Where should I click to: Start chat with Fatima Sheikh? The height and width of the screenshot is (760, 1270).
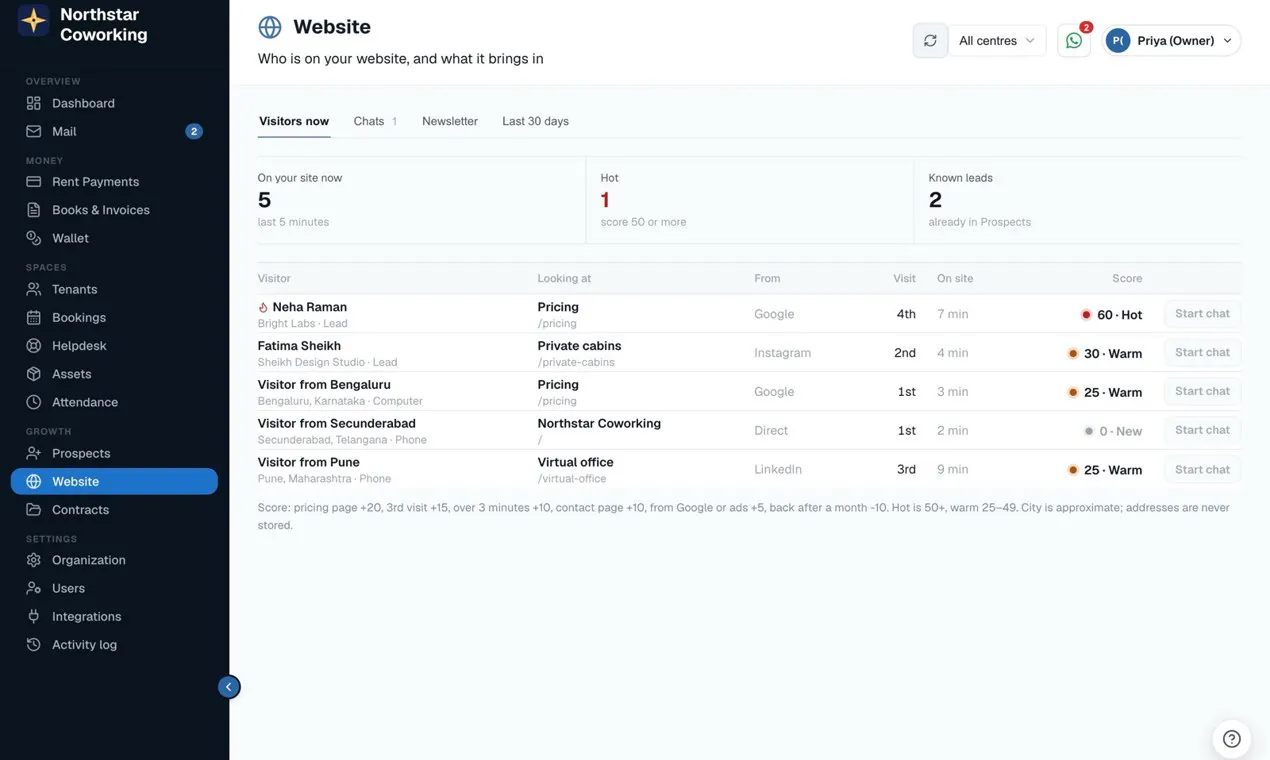click(x=1203, y=353)
